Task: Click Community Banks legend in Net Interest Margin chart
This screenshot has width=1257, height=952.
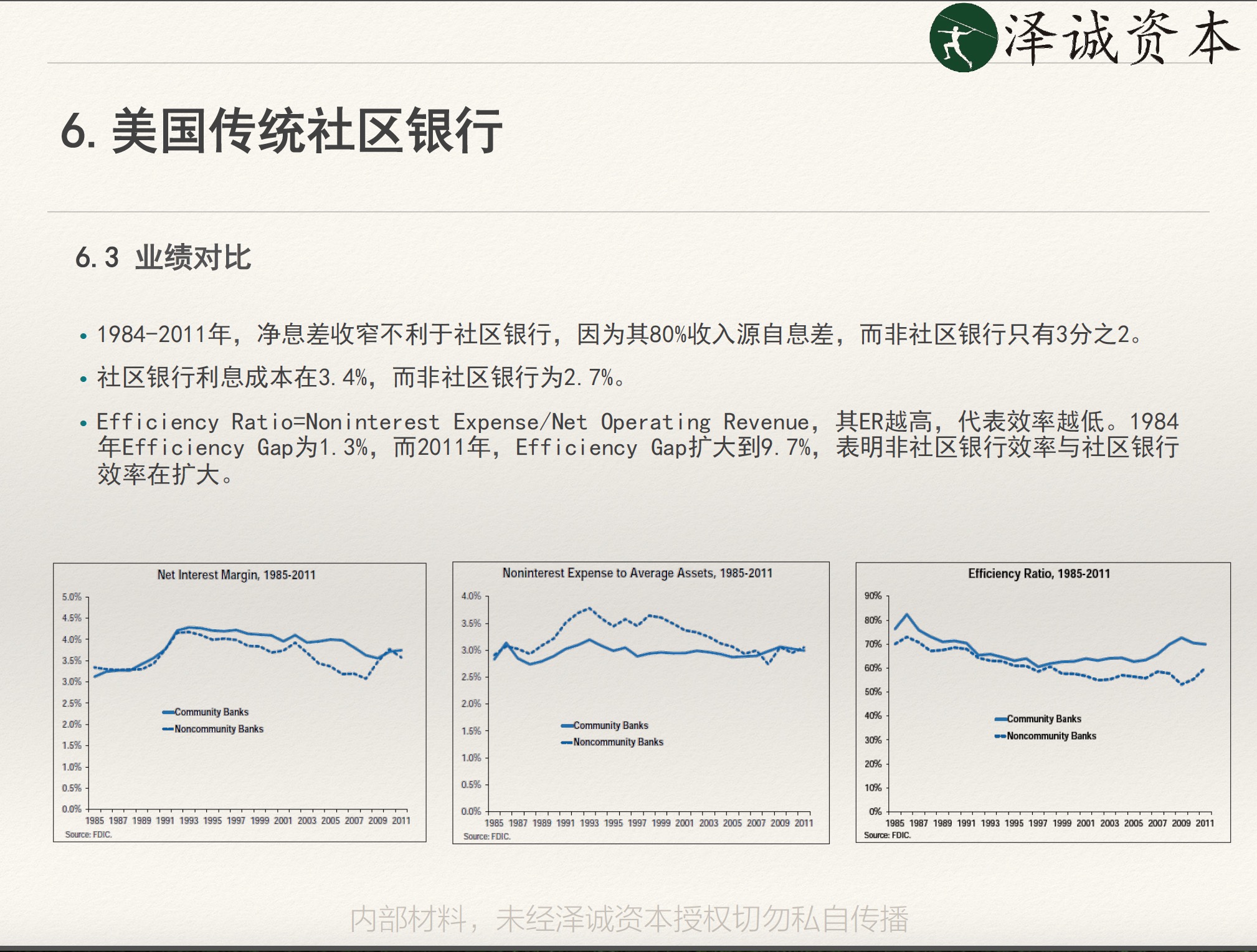Action: point(205,712)
